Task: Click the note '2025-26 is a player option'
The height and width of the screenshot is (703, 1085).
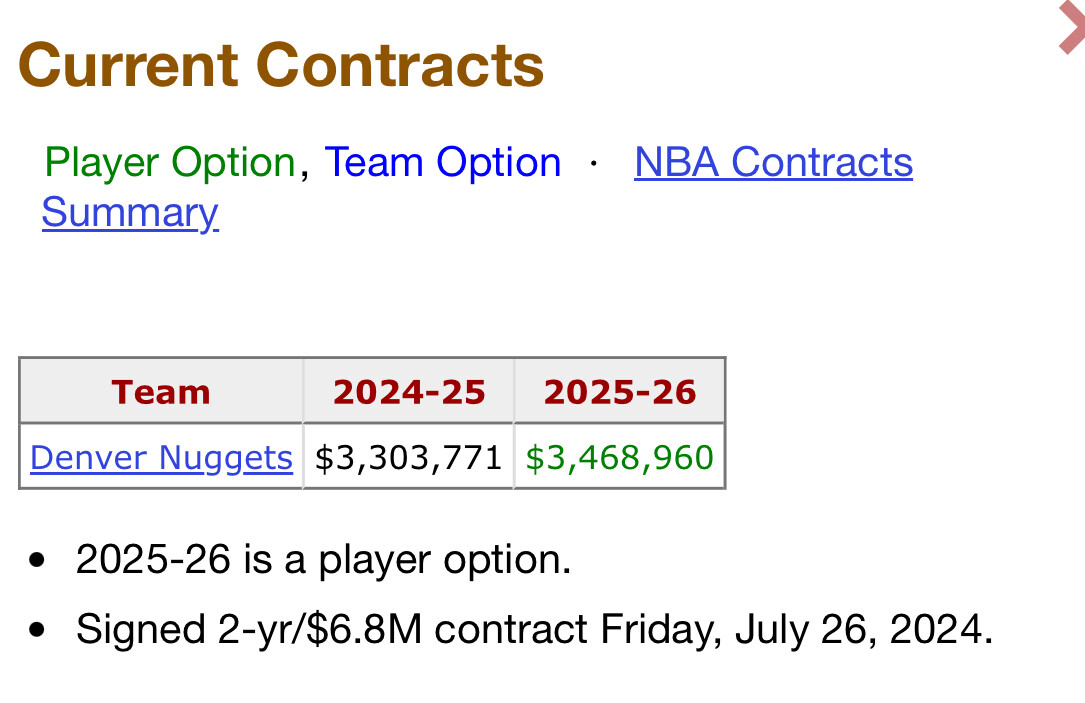Action: [x=323, y=559]
